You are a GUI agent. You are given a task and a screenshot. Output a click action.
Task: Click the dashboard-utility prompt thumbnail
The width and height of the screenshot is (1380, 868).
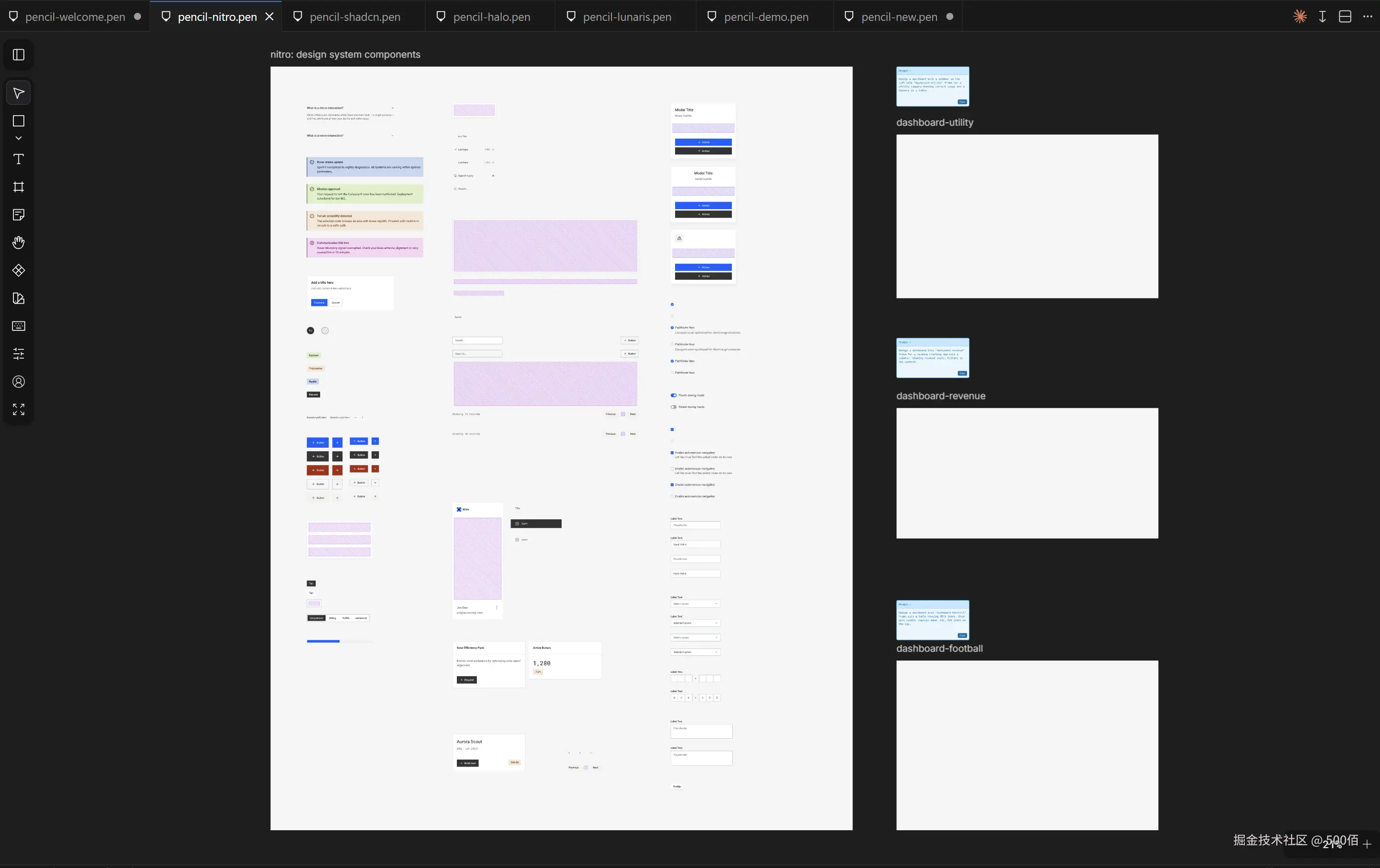pos(933,86)
